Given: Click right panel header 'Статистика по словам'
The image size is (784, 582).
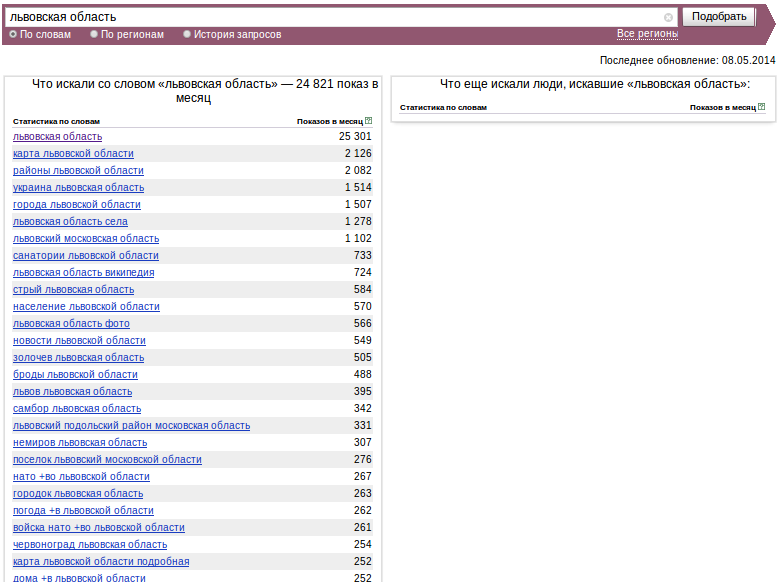Looking at the screenshot, I should 444,108.
